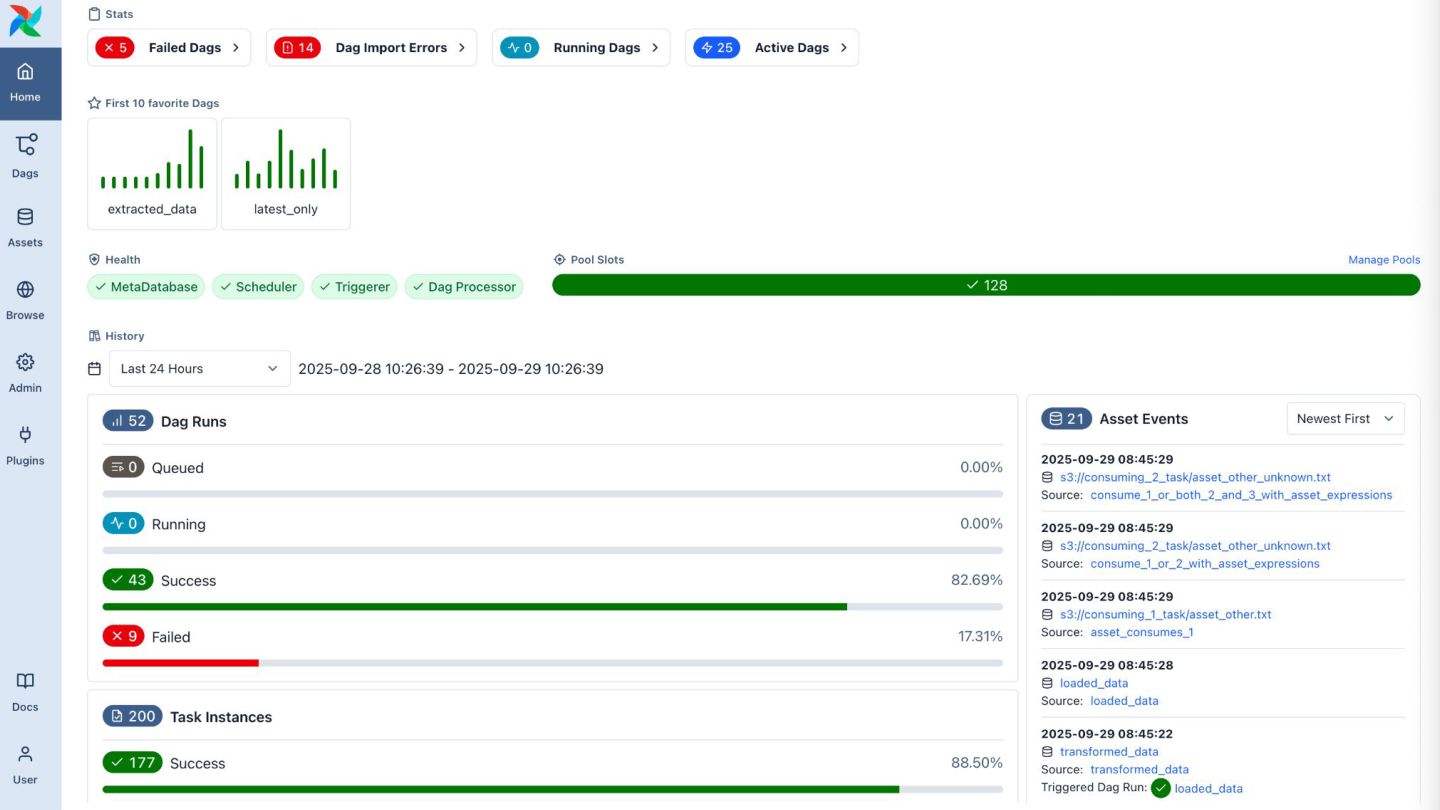The image size is (1440, 810).
Task: Open the extracted_data favorite Dag chart
Action: (152, 173)
